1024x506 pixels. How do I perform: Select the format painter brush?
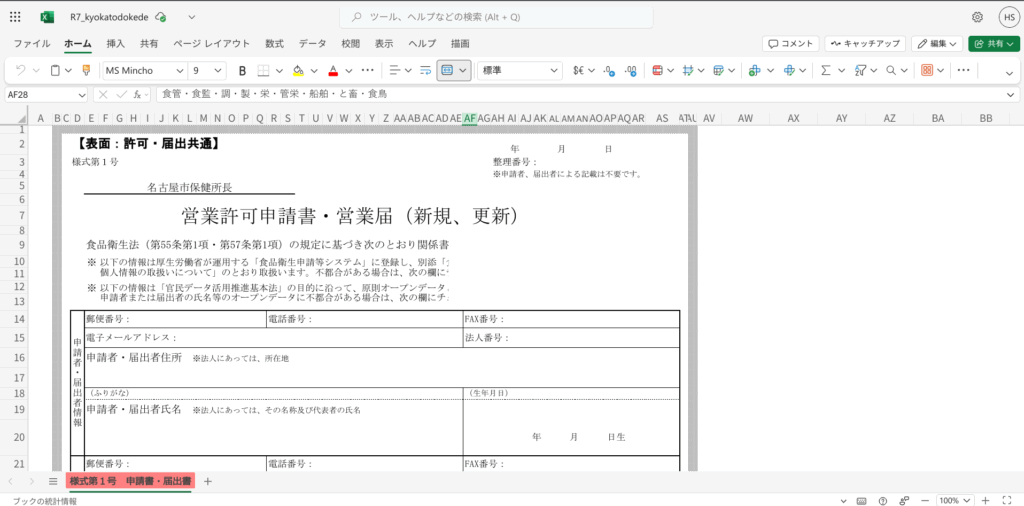coord(86,71)
